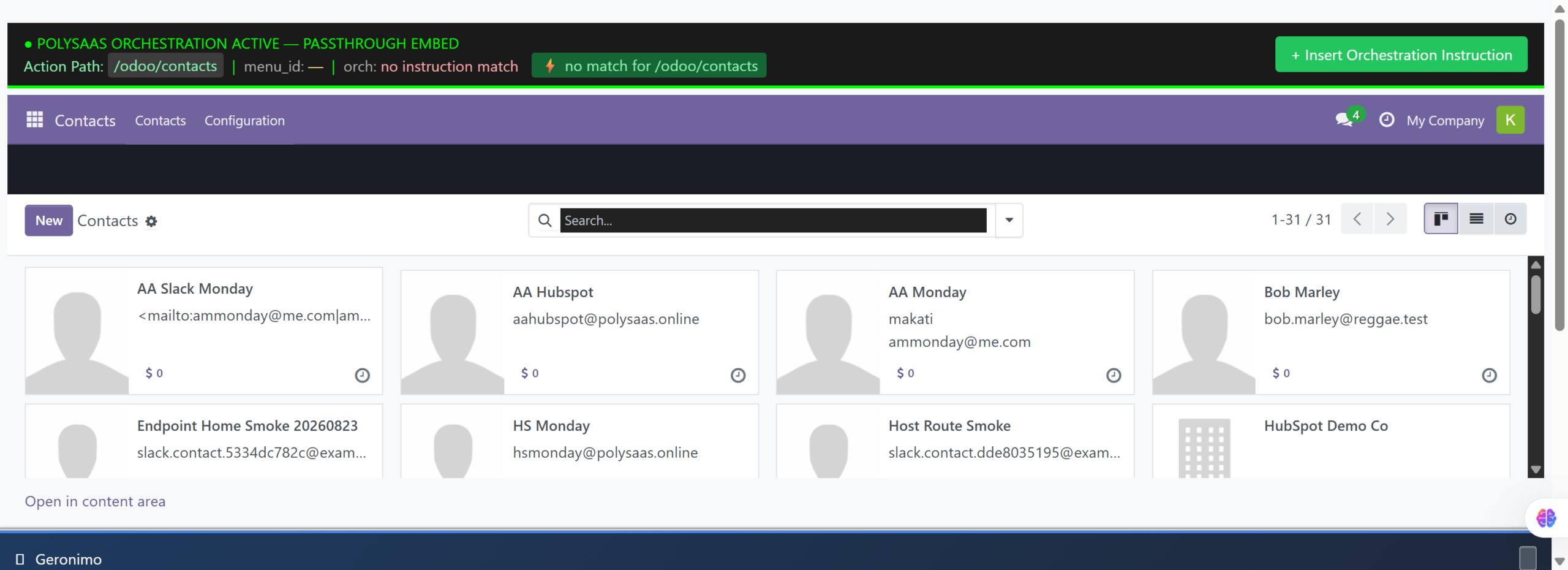Open the Bob Marley contact card
The width and height of the screenshot is (1568, 570).
click(x=1331, y=332)
